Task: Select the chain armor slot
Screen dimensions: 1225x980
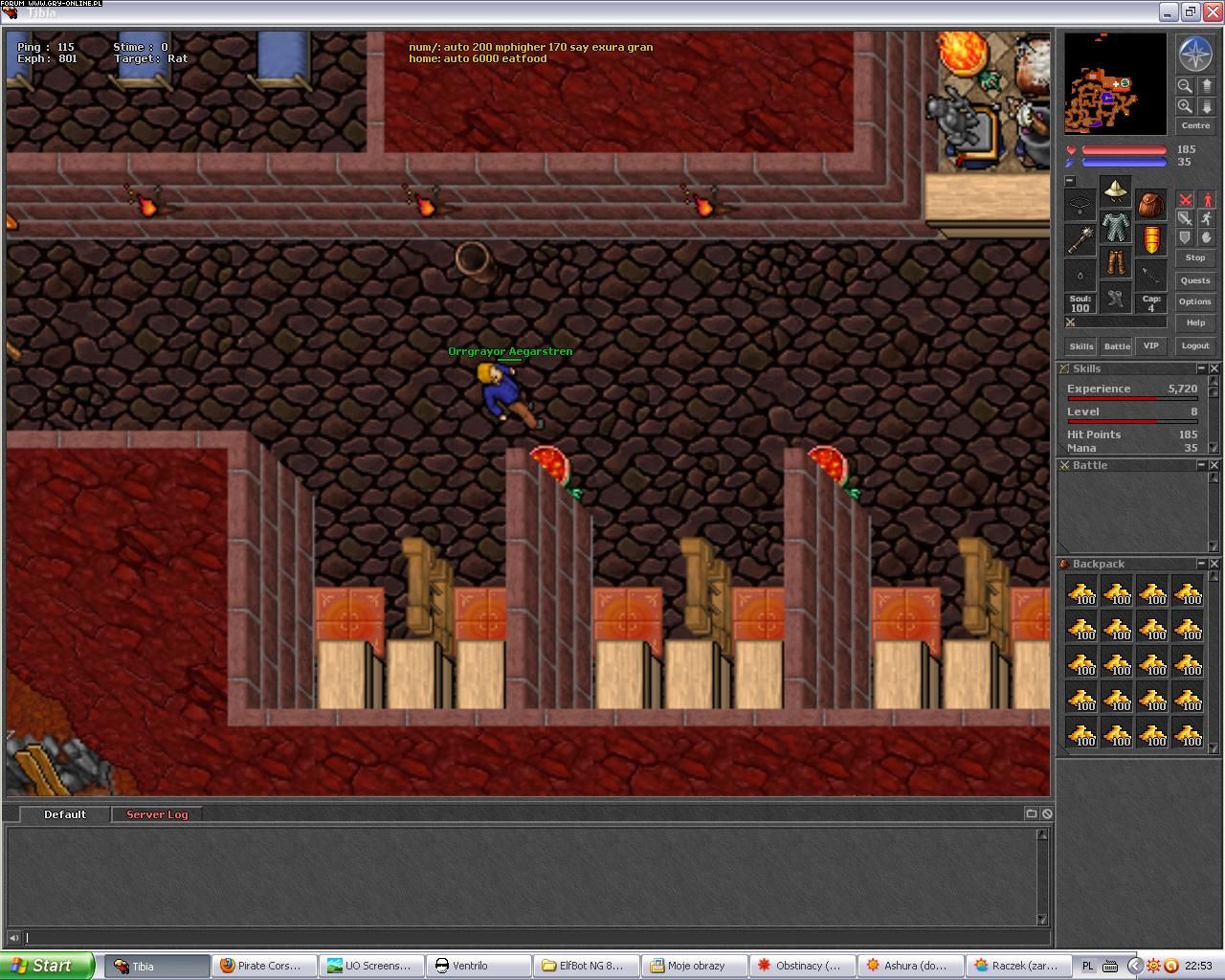Action: click(1116, 227)
